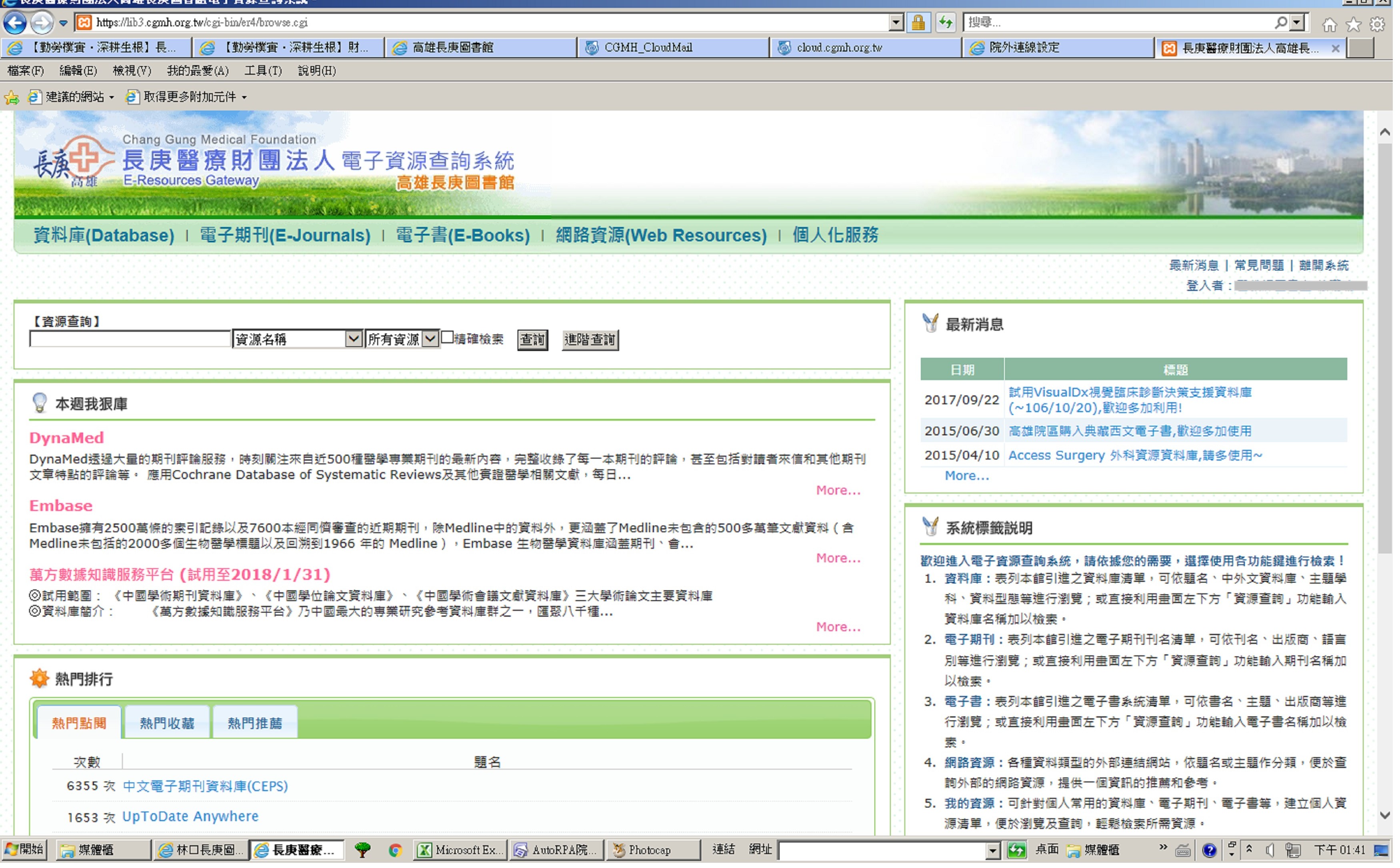Expand the 資源名稱 dropdown
Screen dimensions: 1400x868
[354, 339]
